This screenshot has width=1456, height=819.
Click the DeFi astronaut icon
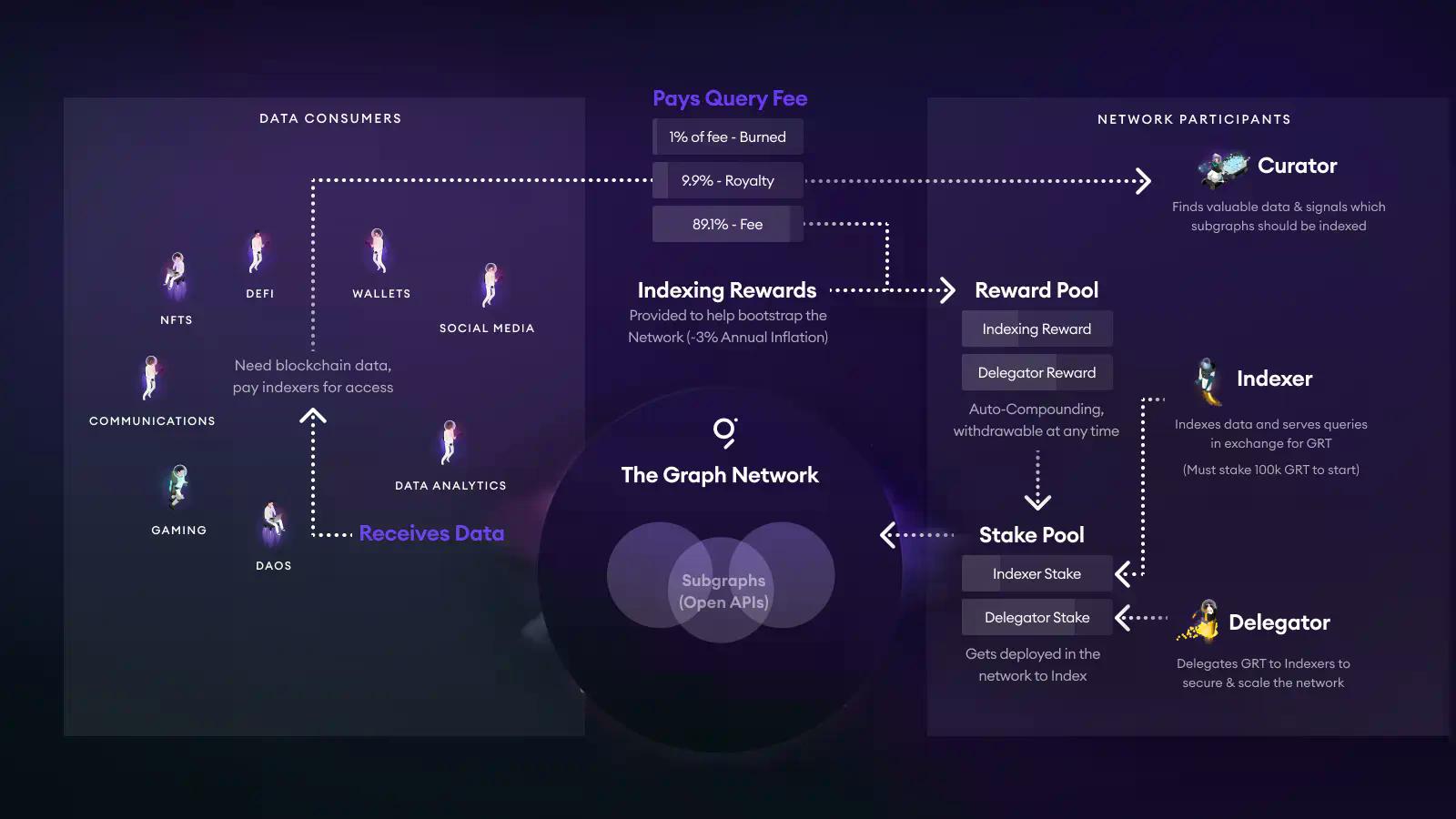[258, 253]
